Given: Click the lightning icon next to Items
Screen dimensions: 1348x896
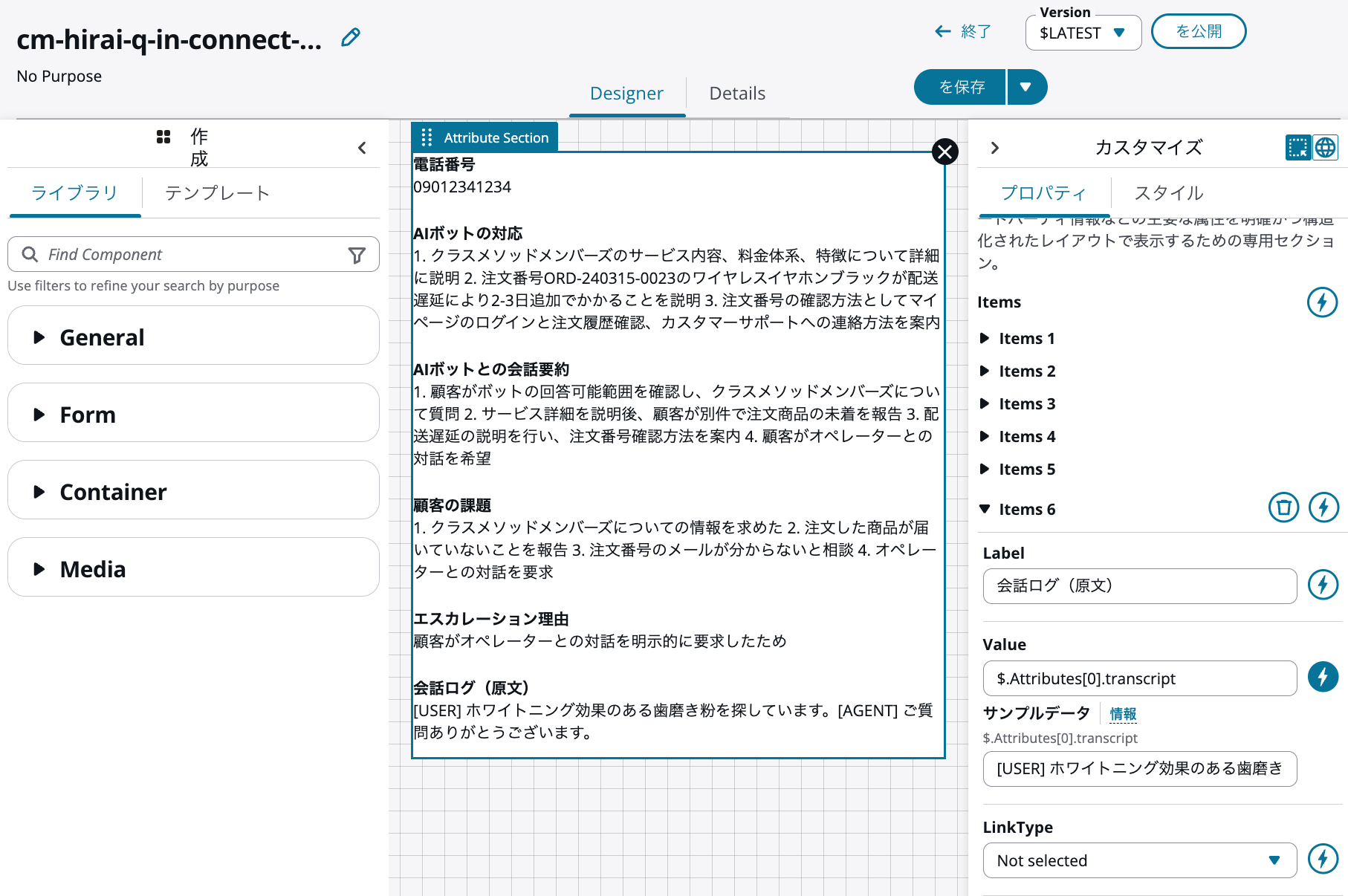Looking at the screenshot, I should coord(1323,302).
